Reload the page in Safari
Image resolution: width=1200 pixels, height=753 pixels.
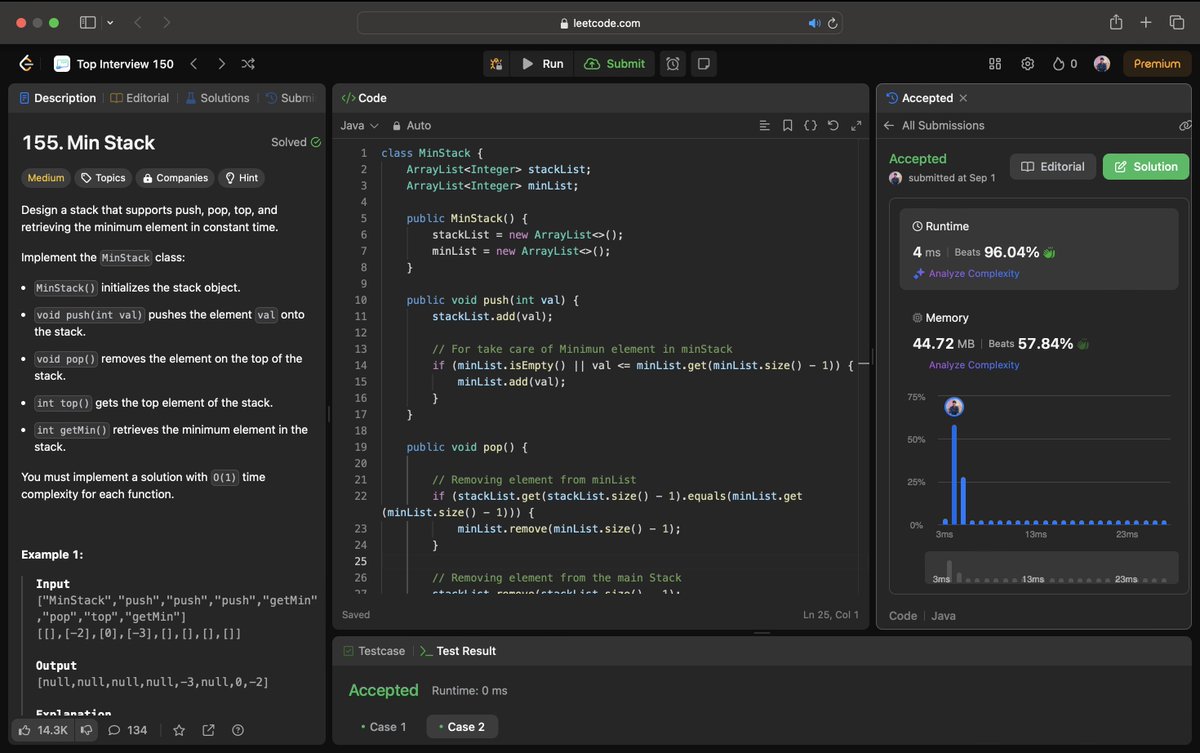(x=833, y=22)
